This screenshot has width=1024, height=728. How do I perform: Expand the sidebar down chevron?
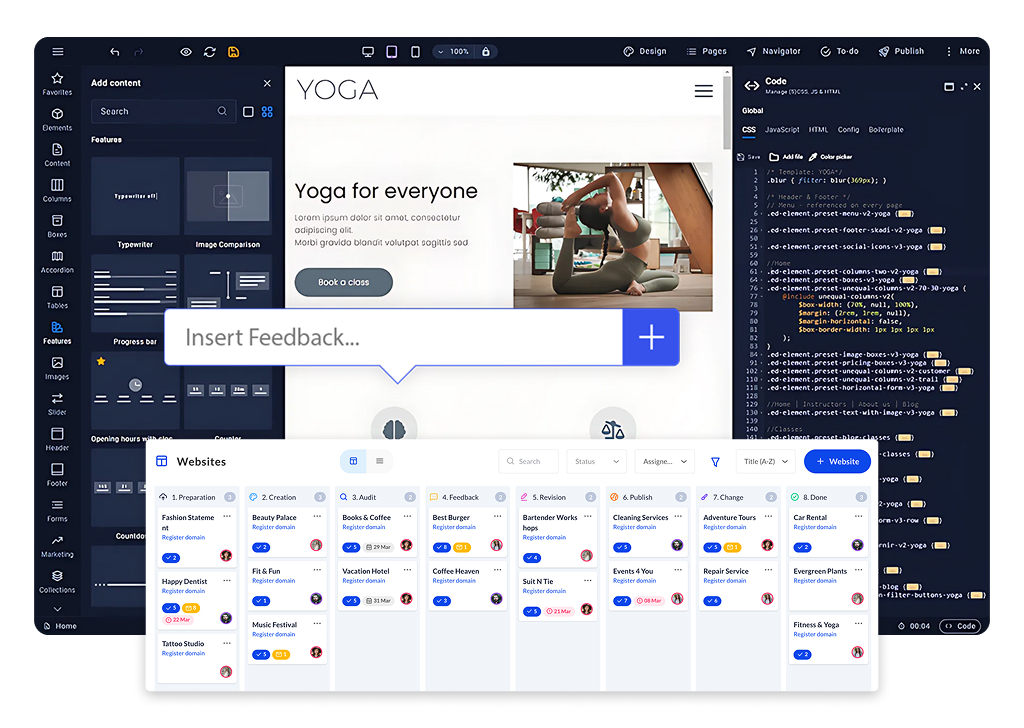(x=57, y=609)
